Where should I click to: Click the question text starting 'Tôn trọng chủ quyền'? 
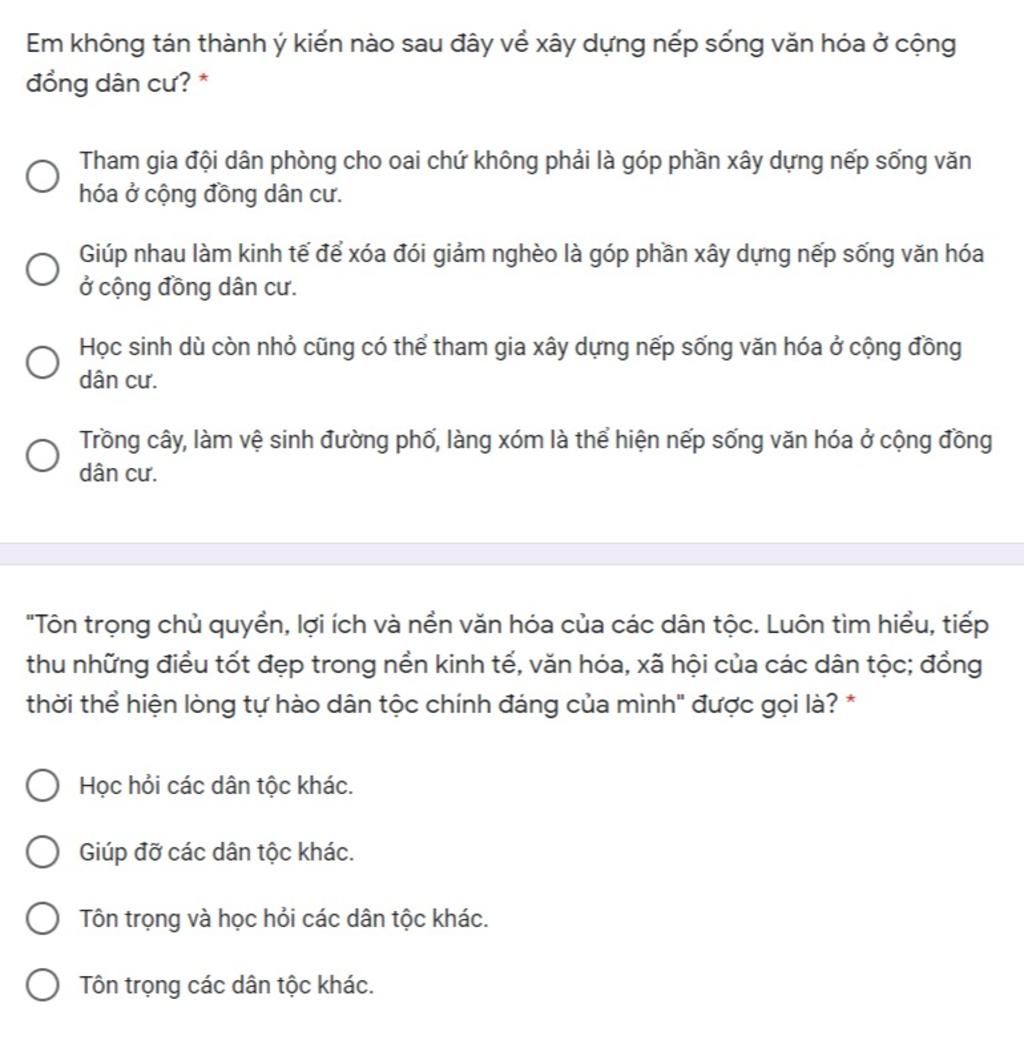[507, 665]
